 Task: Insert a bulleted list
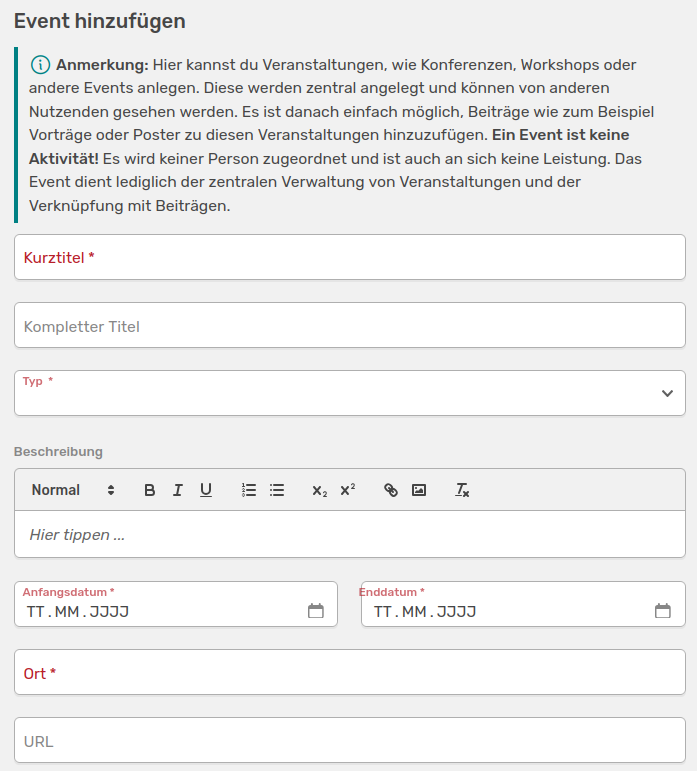tap(277, 490)
